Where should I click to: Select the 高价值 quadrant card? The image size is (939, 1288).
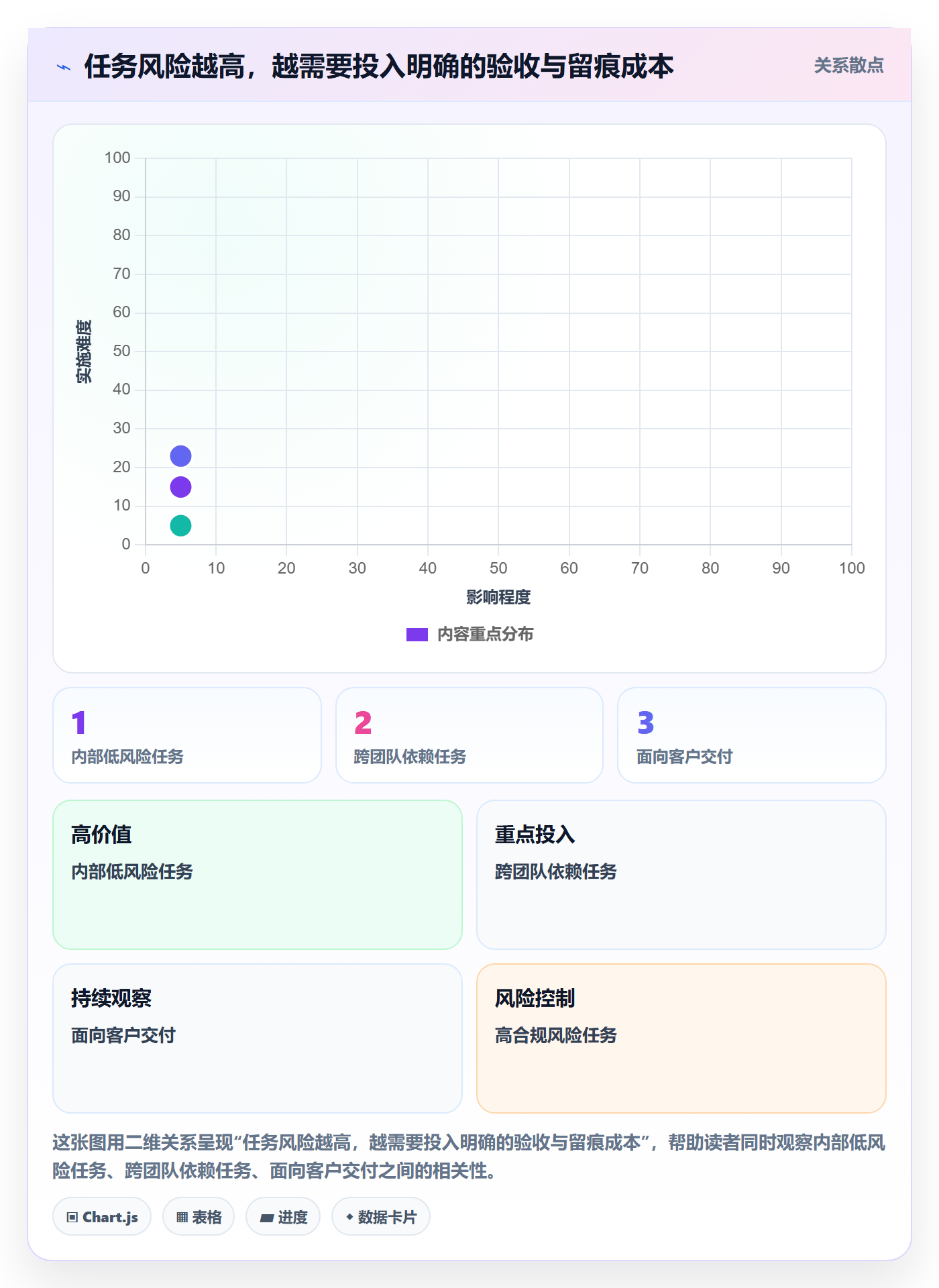pyautogui.click(x=258, y=875)
